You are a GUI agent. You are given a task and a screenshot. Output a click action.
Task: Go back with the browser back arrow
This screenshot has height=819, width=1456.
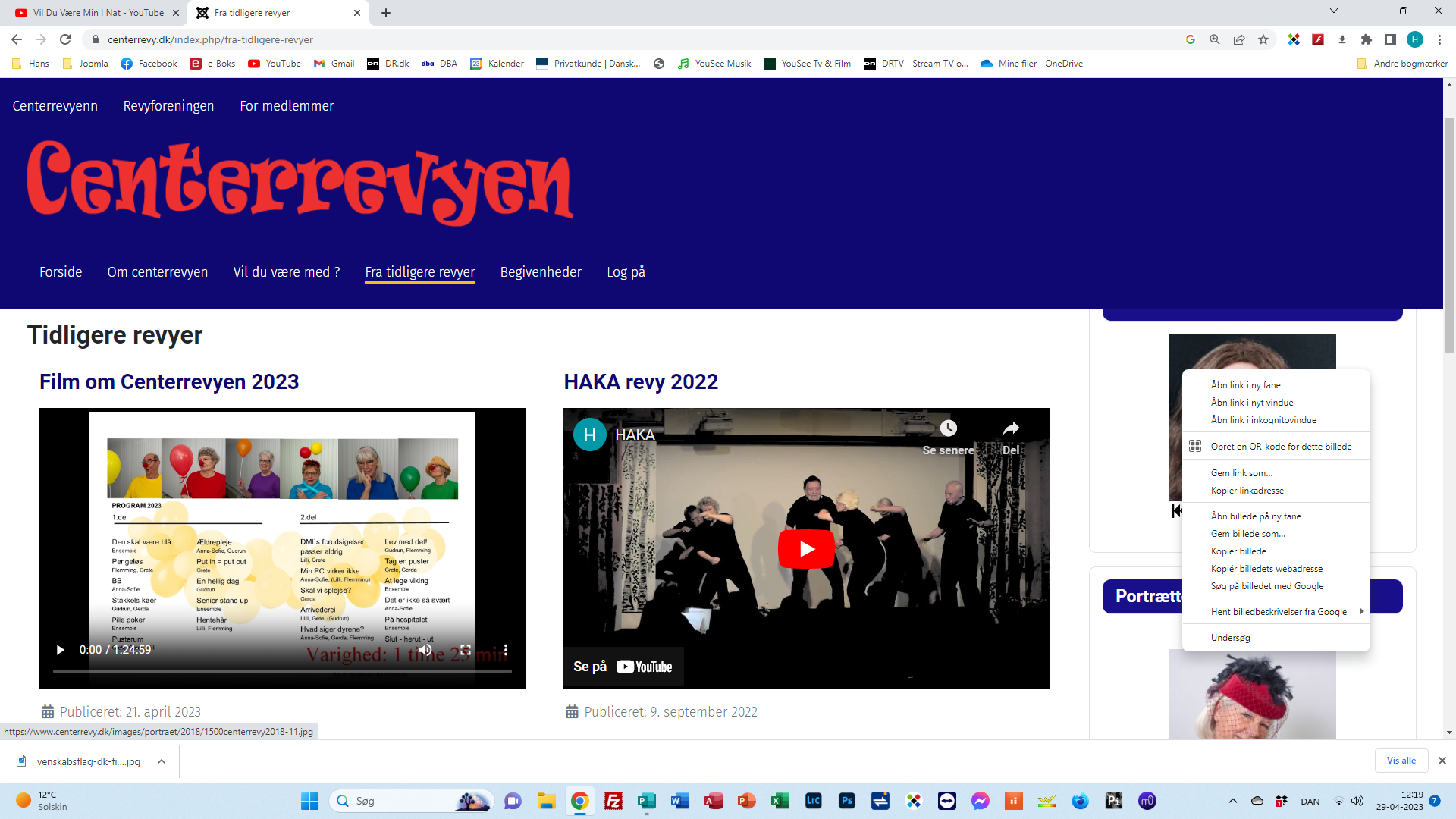pyautogui.click(x=17, y=39)
